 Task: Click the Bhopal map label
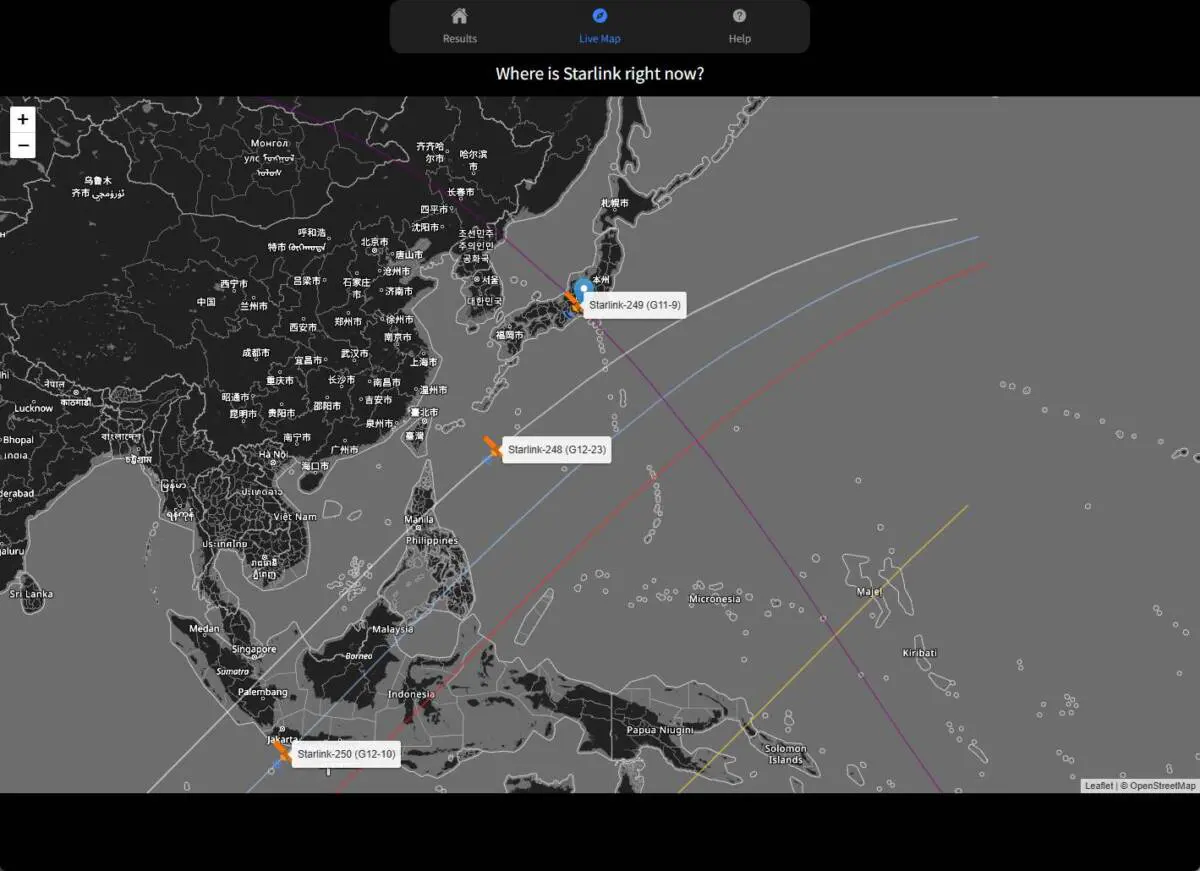point(18,440)
